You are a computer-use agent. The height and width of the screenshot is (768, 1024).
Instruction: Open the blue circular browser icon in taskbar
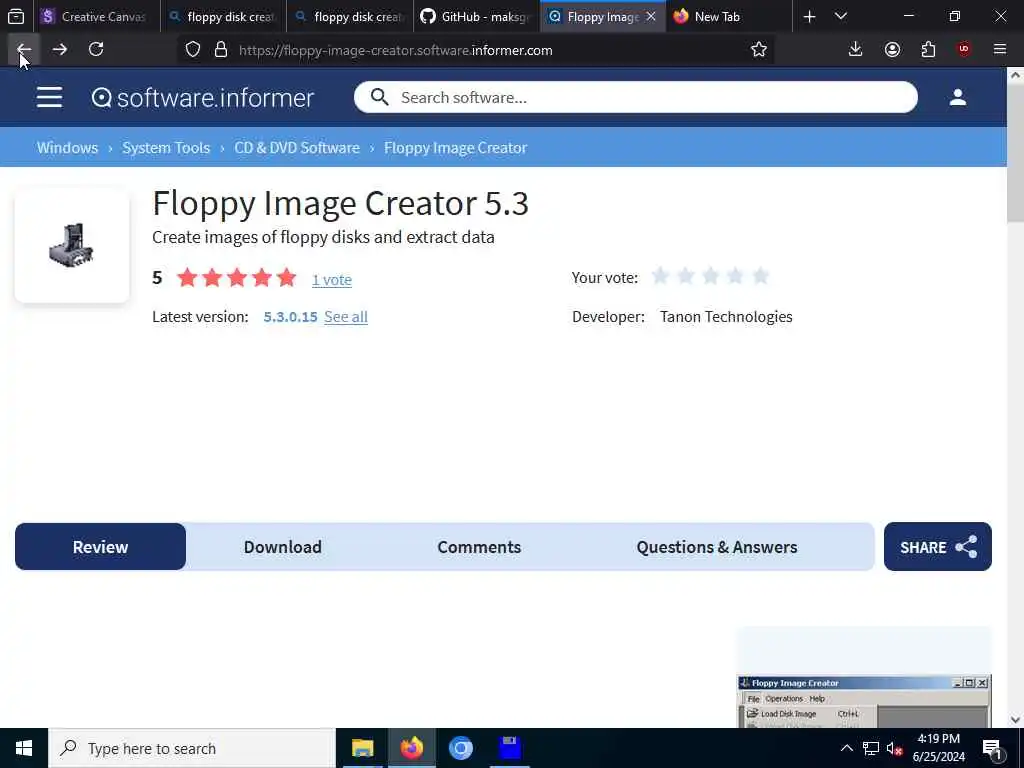(460, 748)
